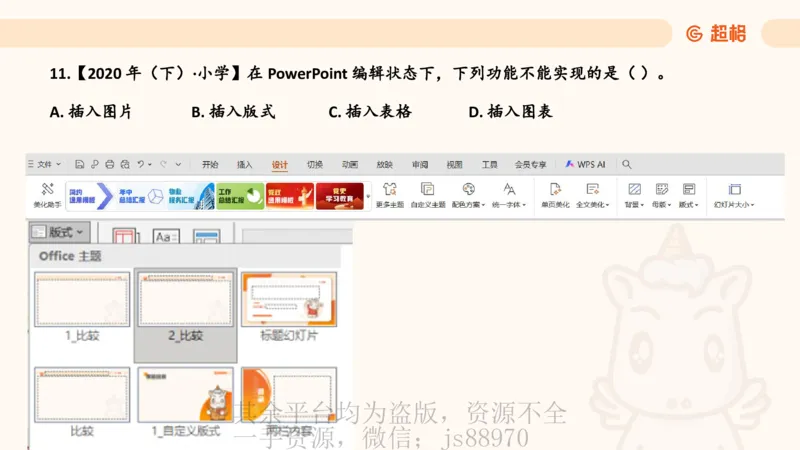Open the 背景 dropdown in ribbon
The width and height of the screenshot is (800, 450).
coord(634,195)
